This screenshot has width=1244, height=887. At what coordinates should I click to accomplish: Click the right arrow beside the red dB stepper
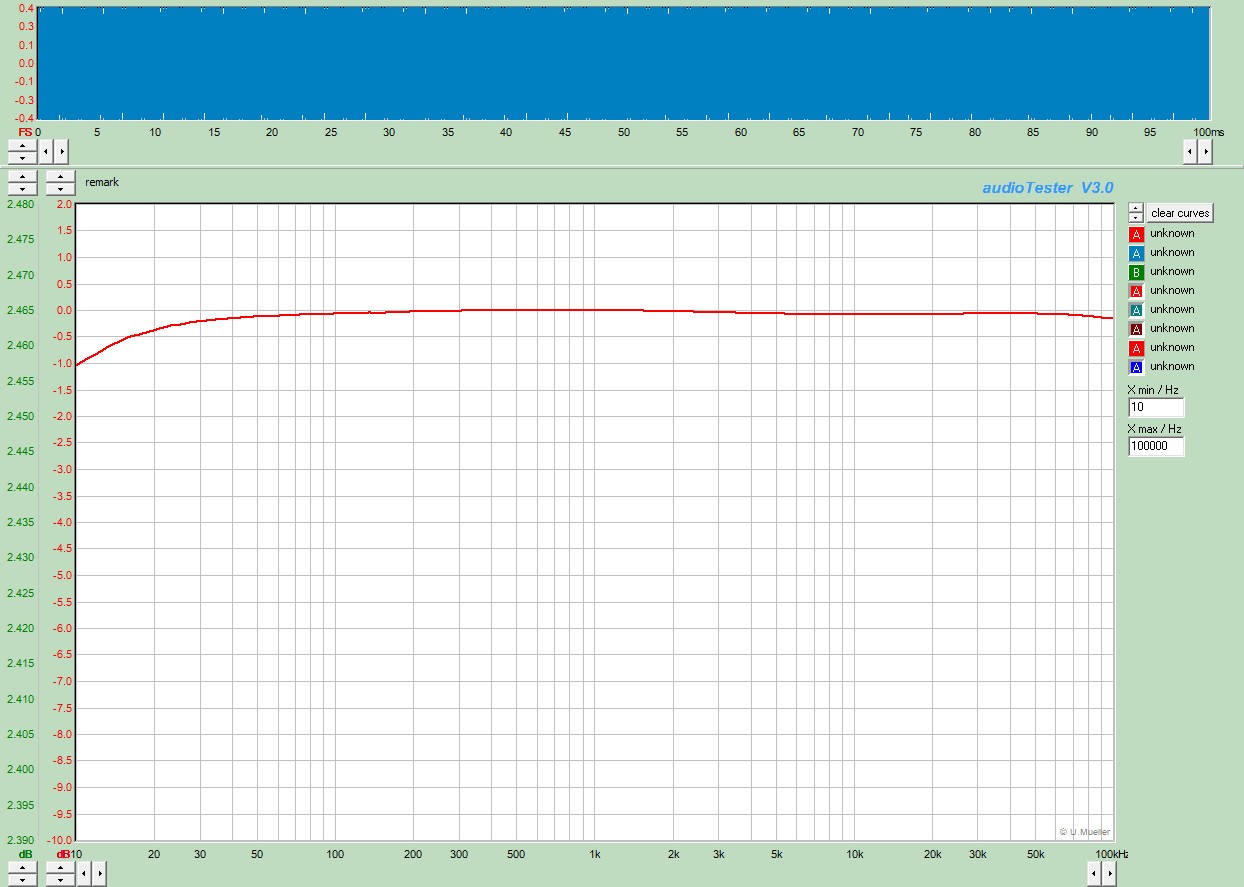tap(98, 874)
